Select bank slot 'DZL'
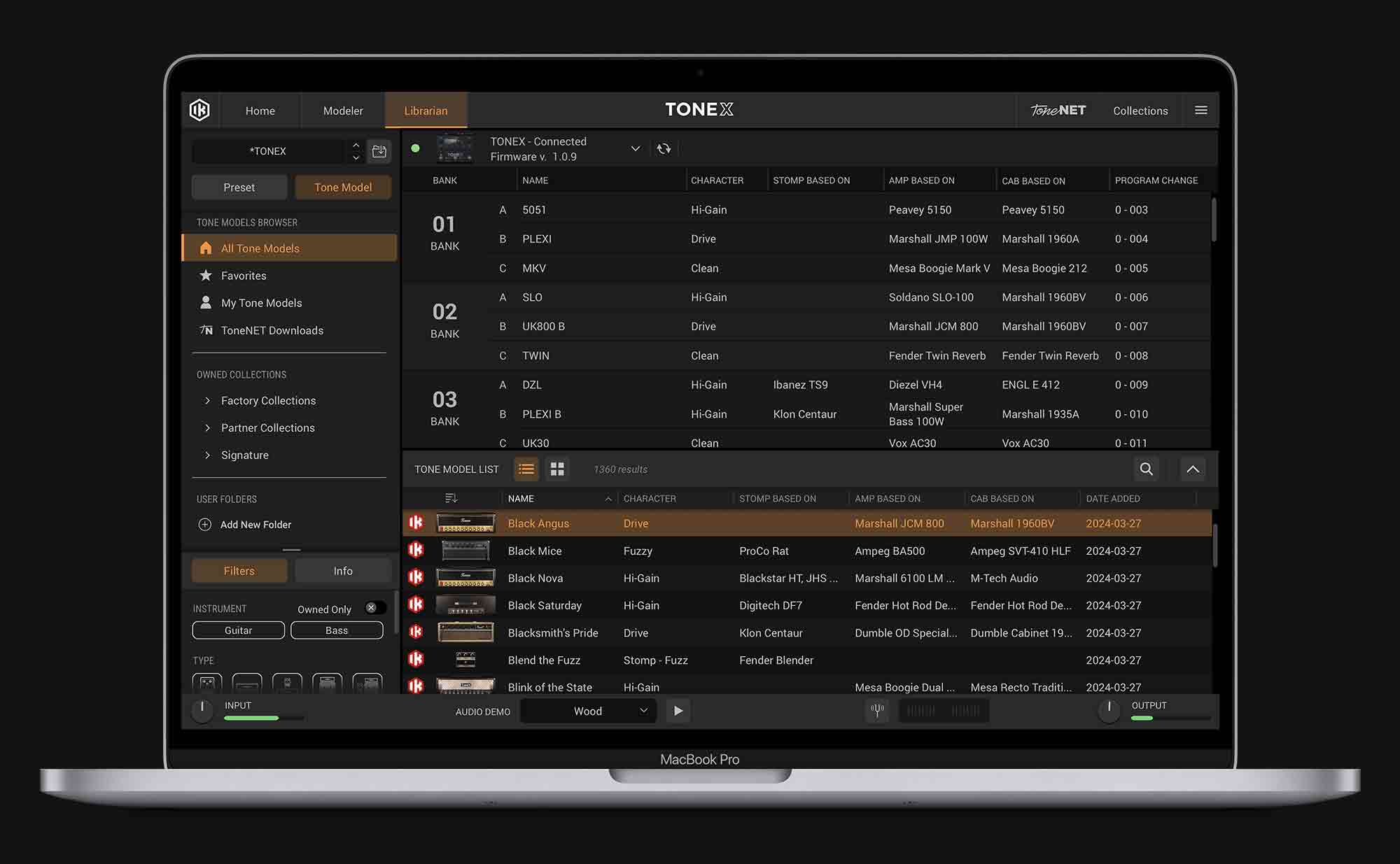The height and width of the screenshot is (864, 1400). pyautogui.click(x=848, y=385)
